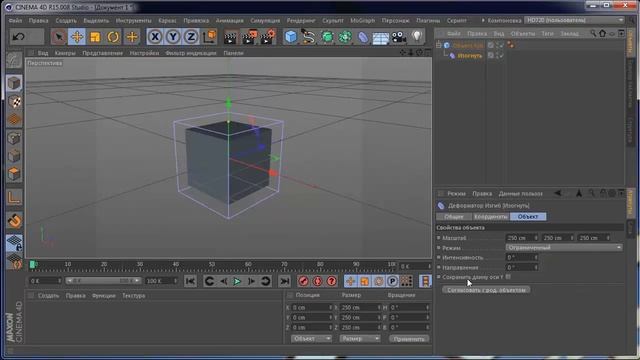
Task: Open the Deformer objects icon
Action: pyautogui.click(x=363, y=37)
